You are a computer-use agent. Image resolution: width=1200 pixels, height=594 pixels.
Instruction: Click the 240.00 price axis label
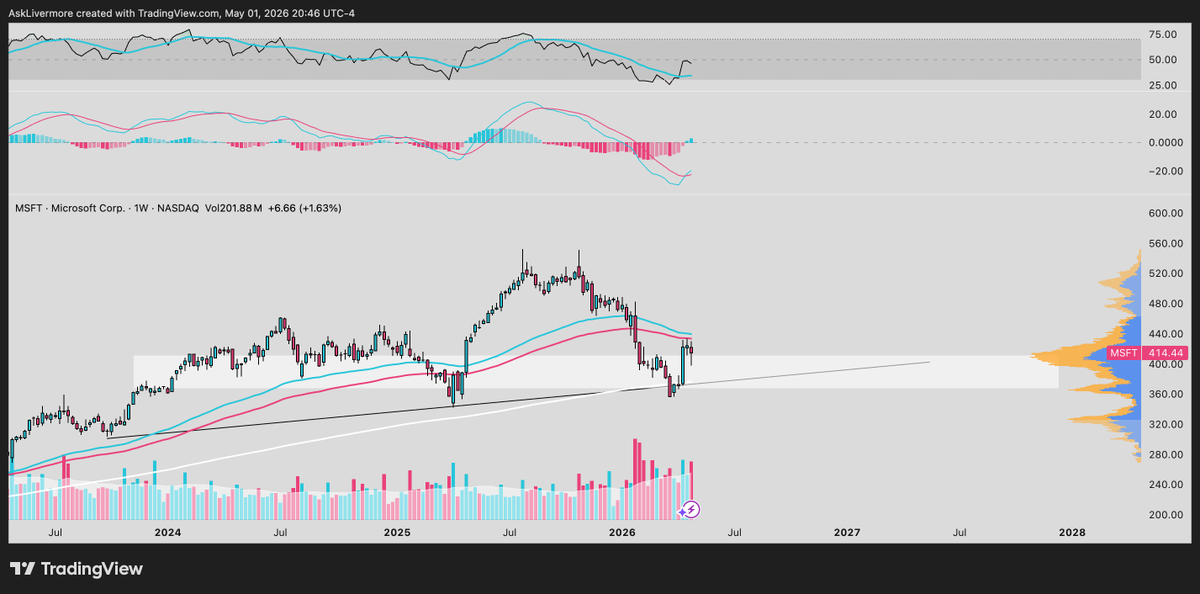(1164, 484)
